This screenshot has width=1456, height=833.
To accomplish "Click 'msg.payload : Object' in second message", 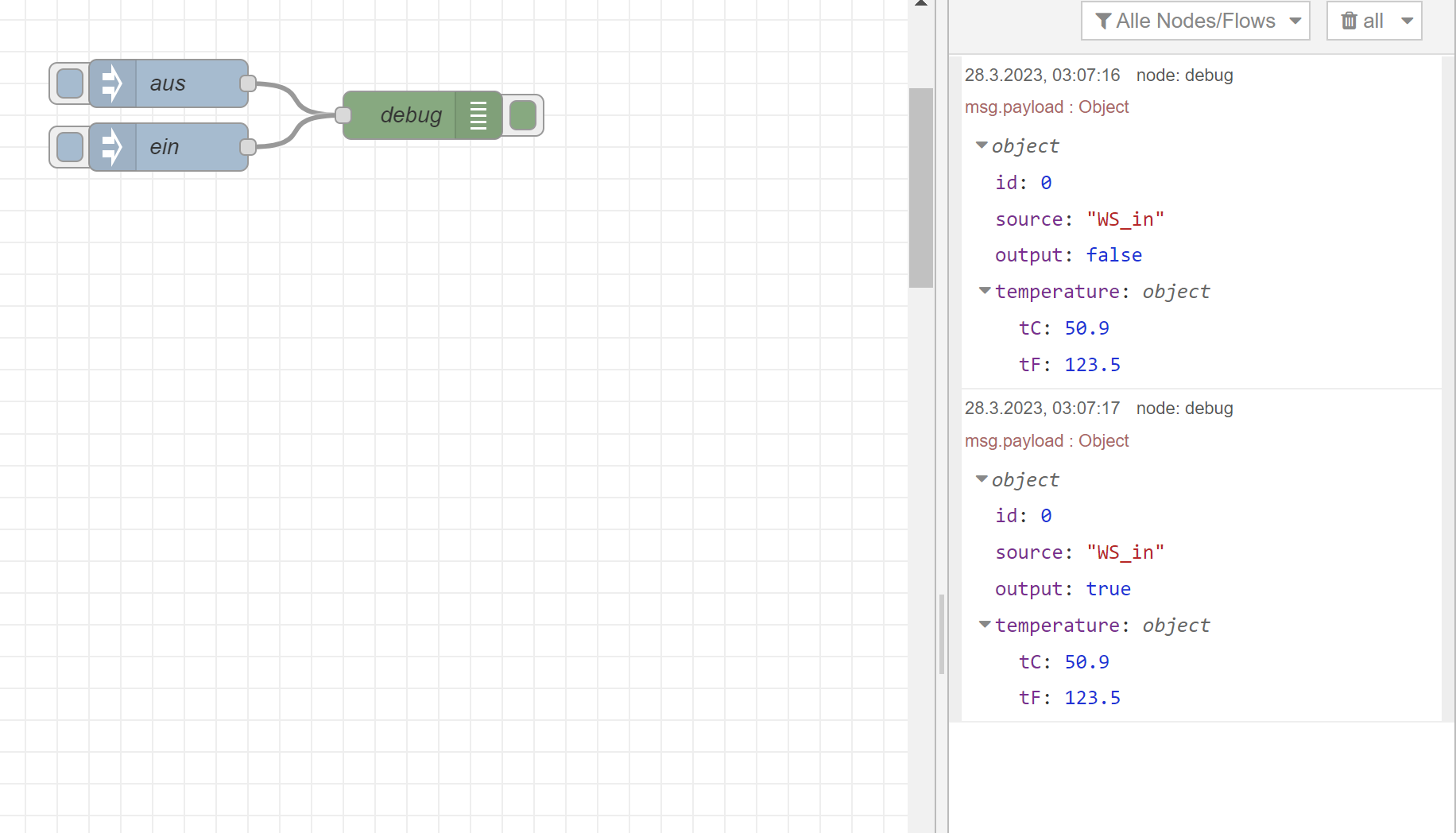I will click(x=1047, y=441).
